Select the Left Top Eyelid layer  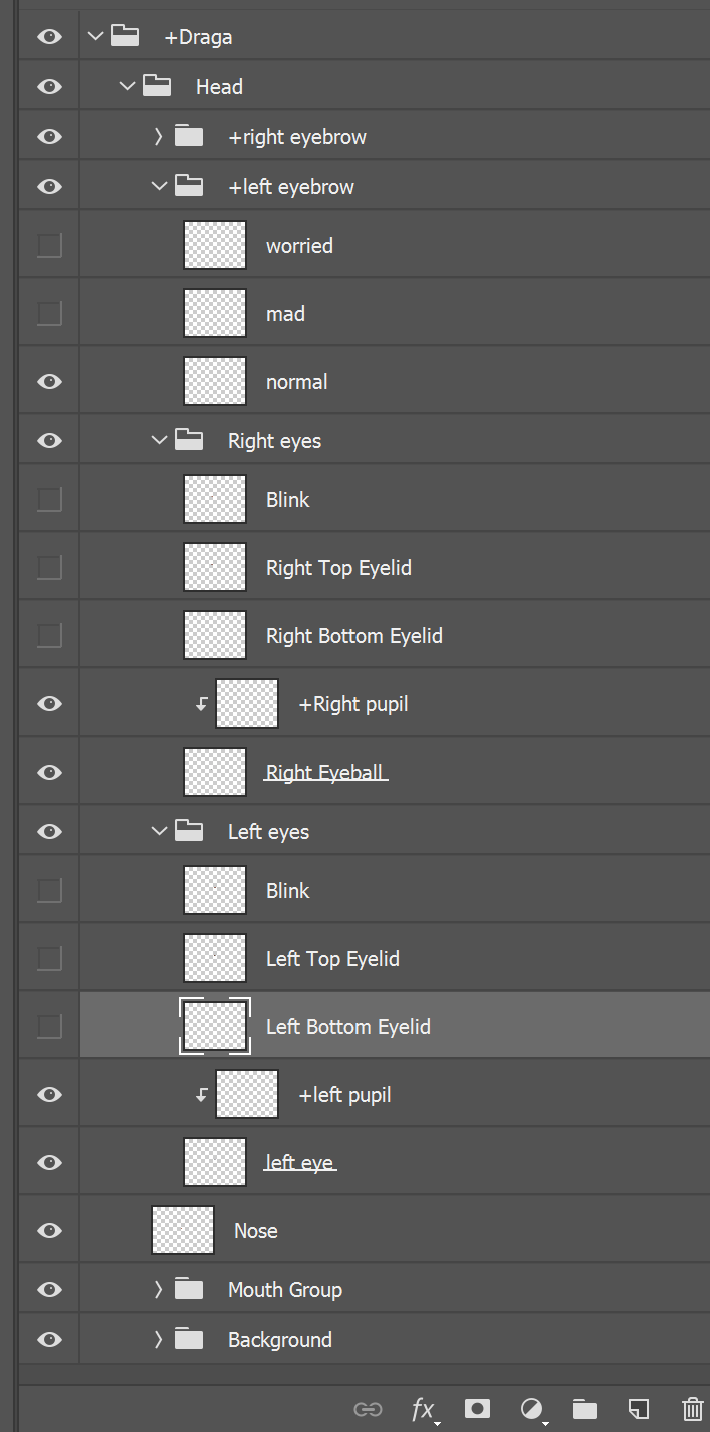(394, 958)
